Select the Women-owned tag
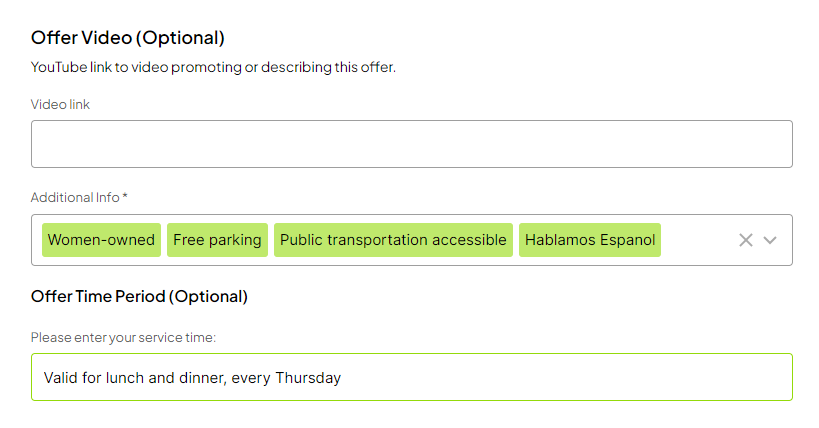This screenshot has height=428, width=819. (x=101, y=240)
